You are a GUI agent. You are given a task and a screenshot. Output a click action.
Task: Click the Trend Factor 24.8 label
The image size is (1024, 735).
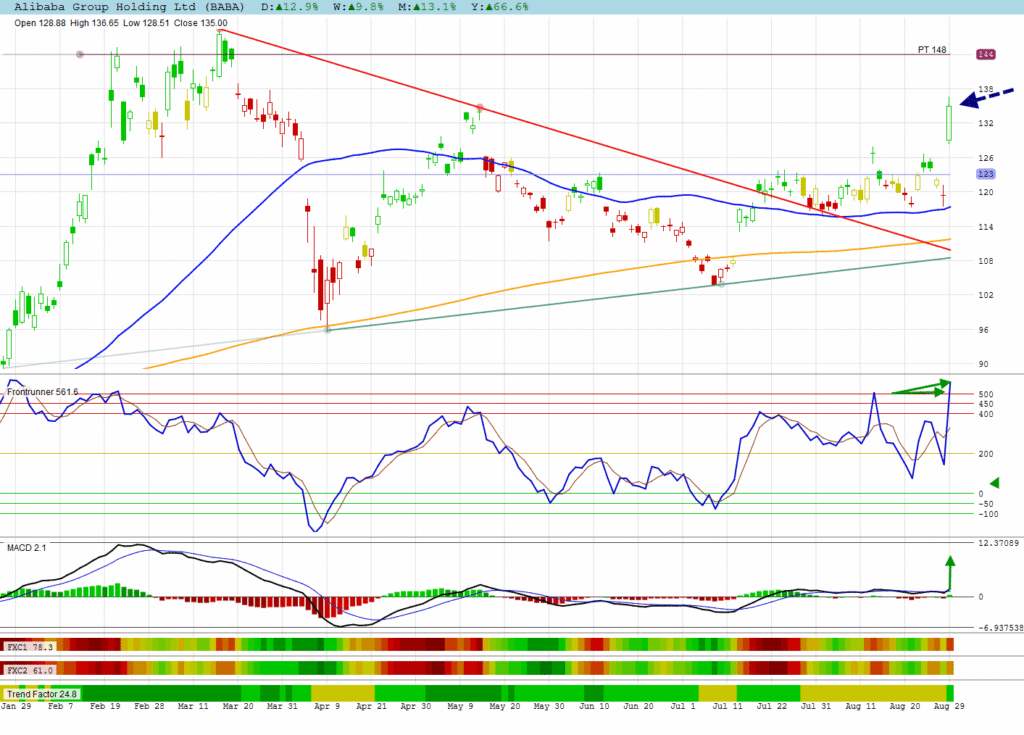click(x=41, y=694)
